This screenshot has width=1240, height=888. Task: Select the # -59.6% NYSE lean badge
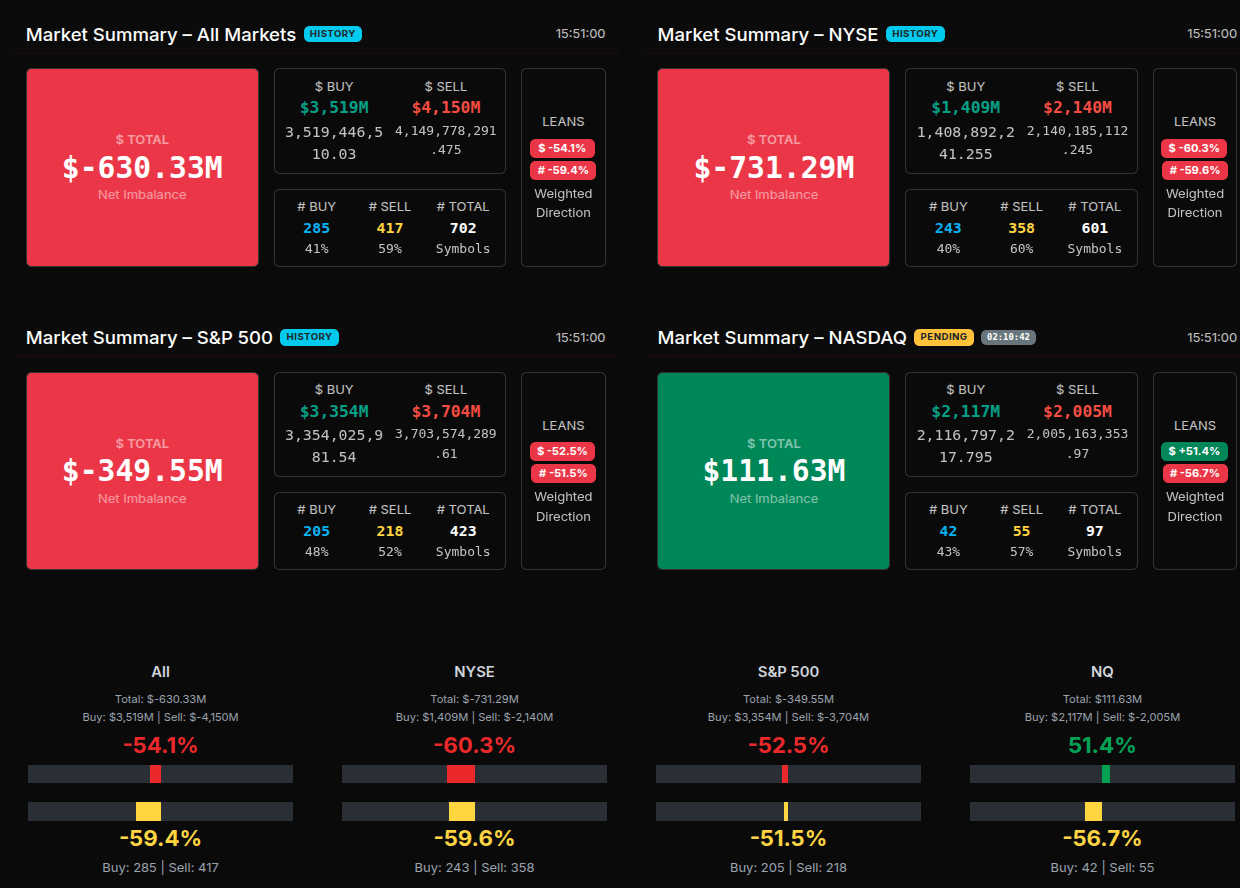tap(1194, 170)
